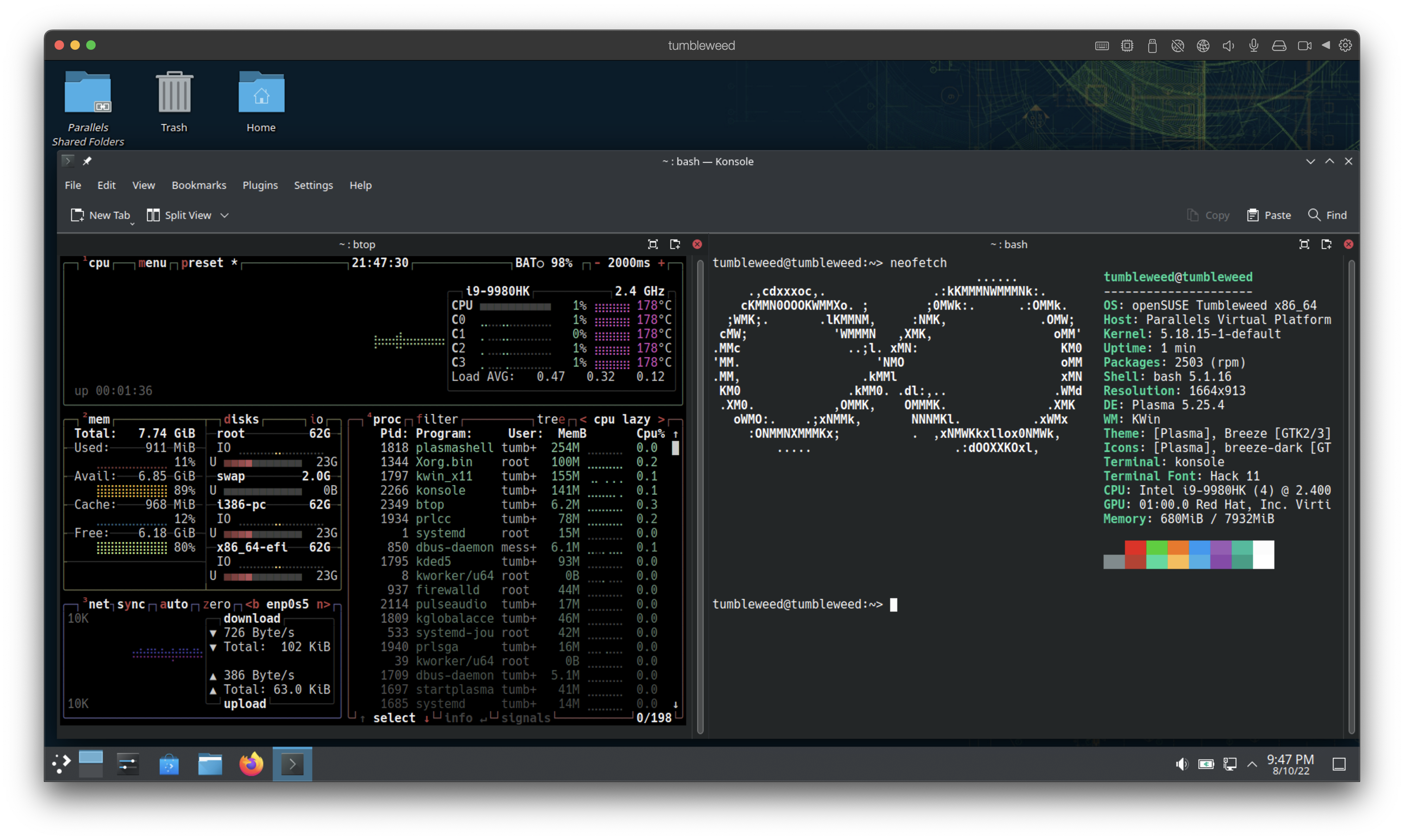This screenshot has height=840, width=1404.
Task: Click the CPU chip icon in Parallels toolbar
Action: tap(1127, 46)
